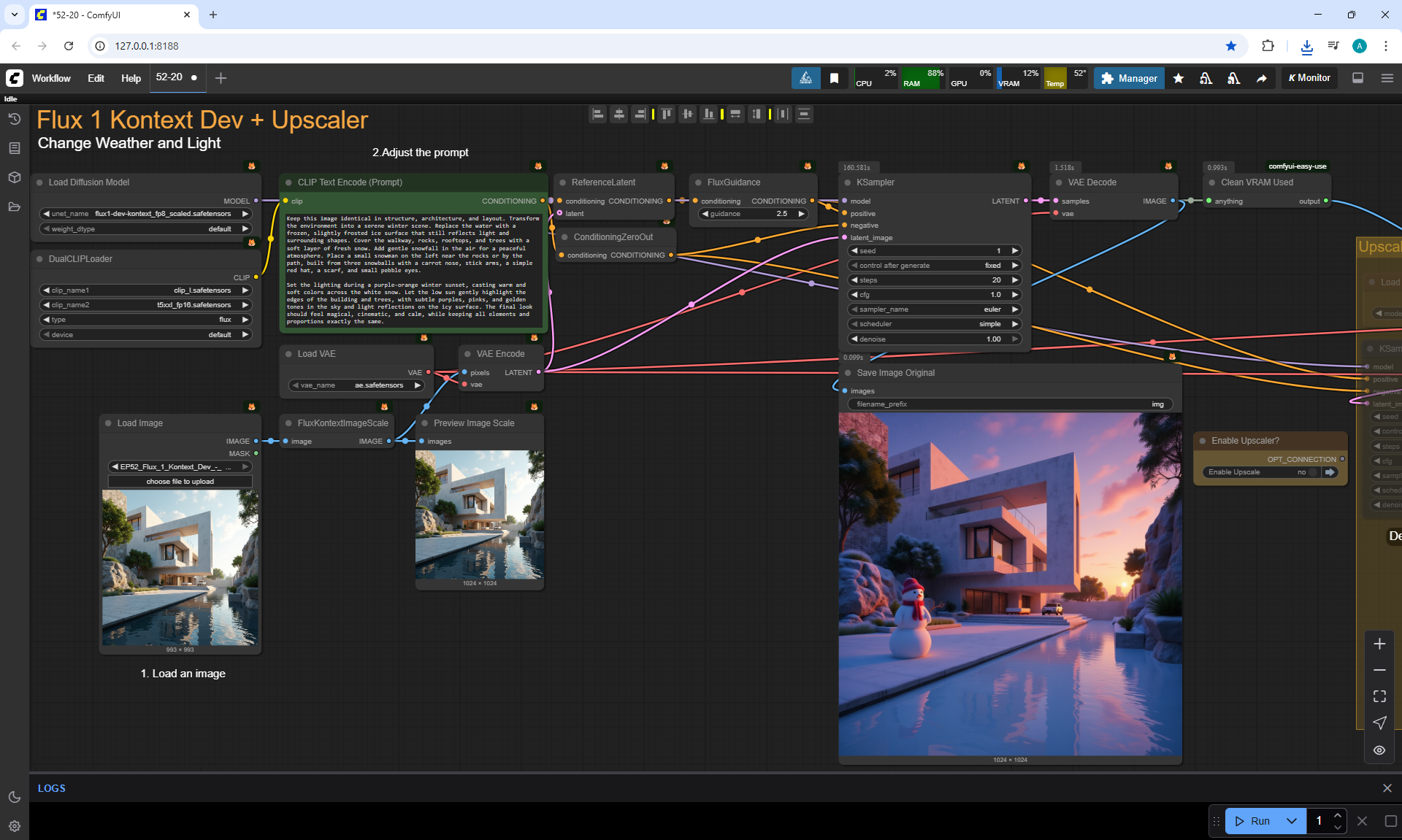Click the zoom in plus icon
The image size is (1402, 840).
point(1379,644)
